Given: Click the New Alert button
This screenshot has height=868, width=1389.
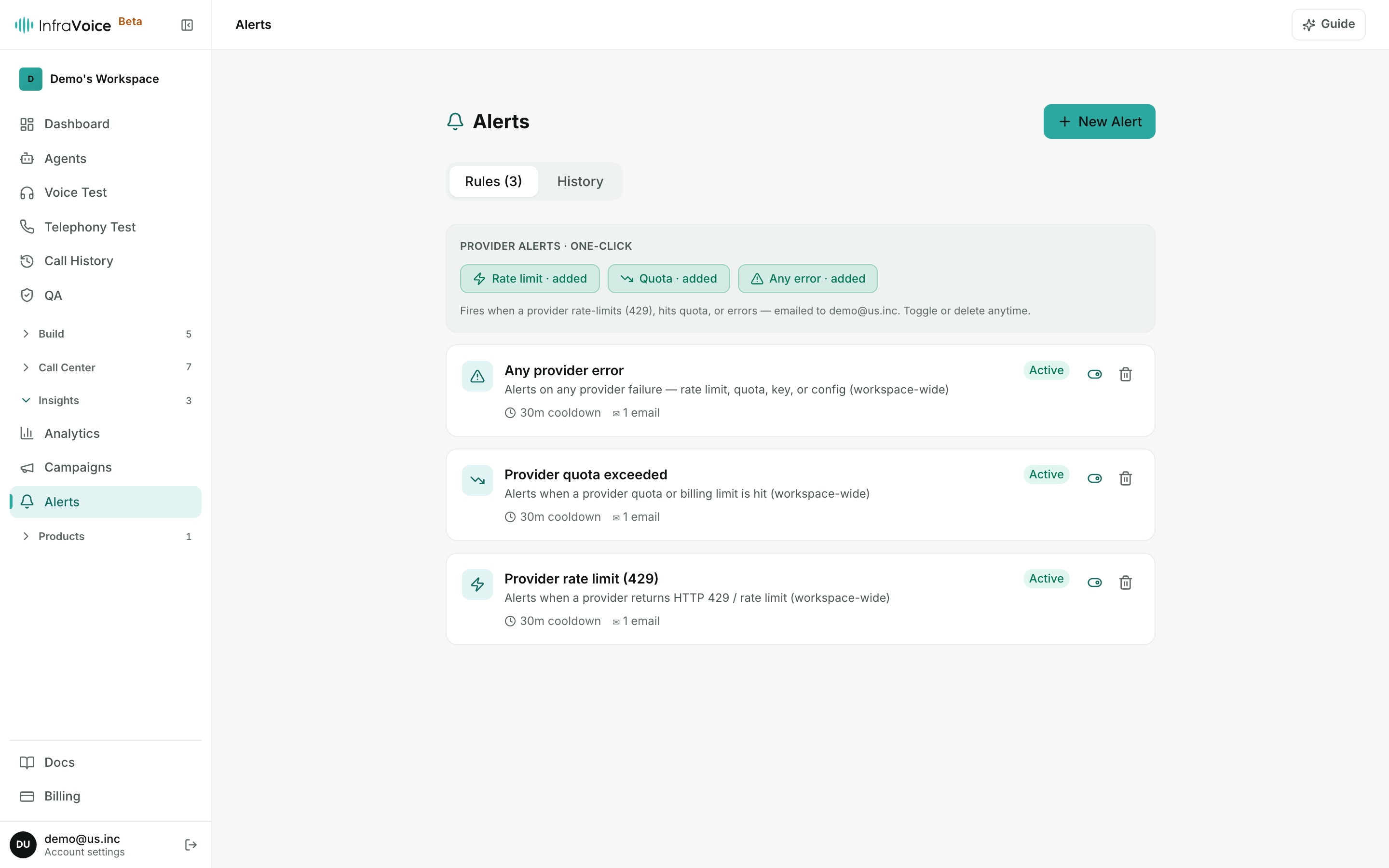Looking at the screenshot, I should coord(1099,122).
